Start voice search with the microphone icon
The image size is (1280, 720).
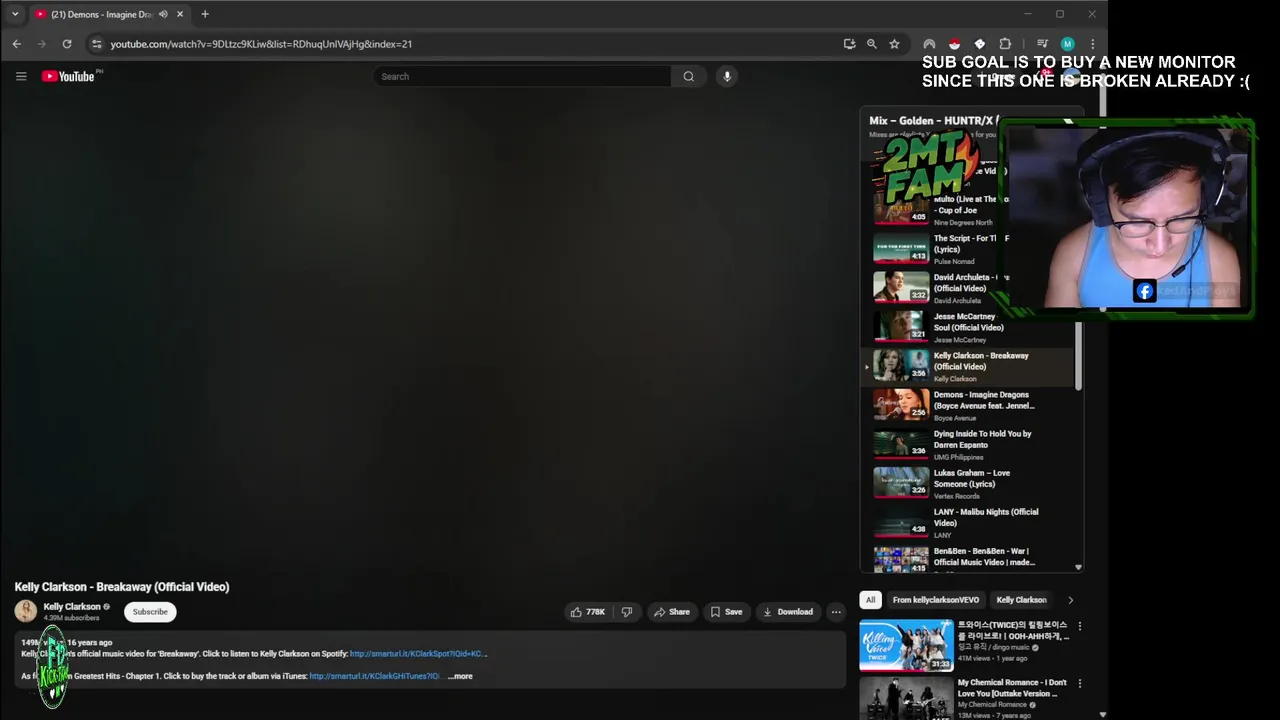pos(727,76)
